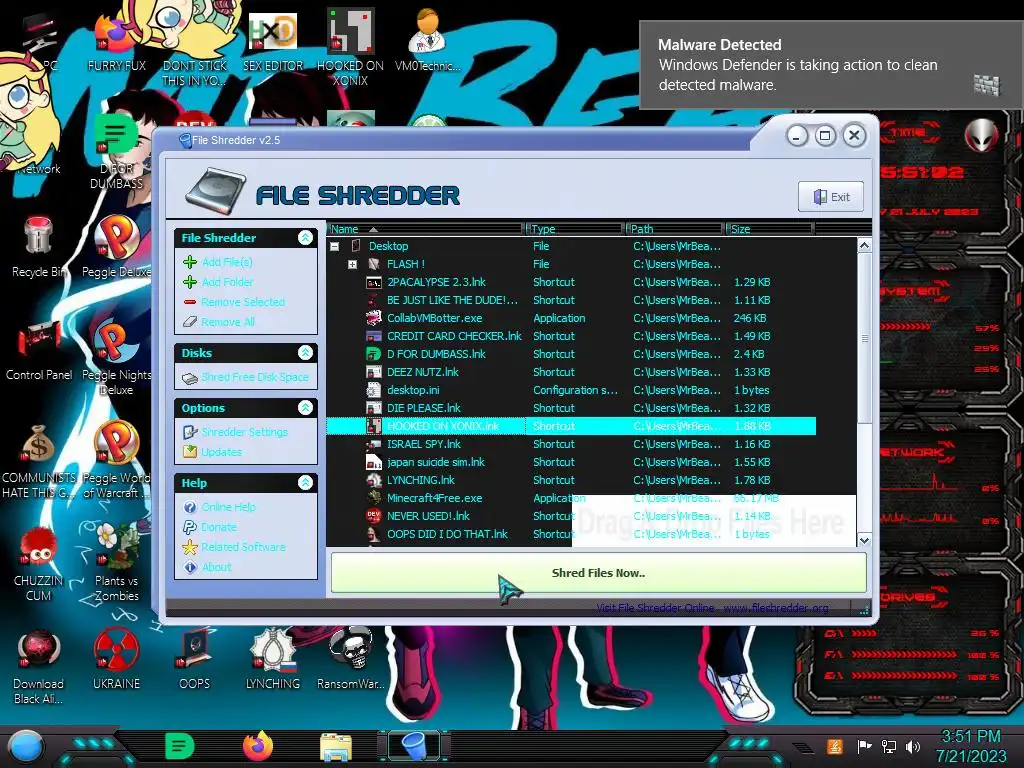Select 2PACALYPSE 2.3.lnk row
Image resolution: width=1024 pixels, height=768 pixels.
click(x=571, y=282)
